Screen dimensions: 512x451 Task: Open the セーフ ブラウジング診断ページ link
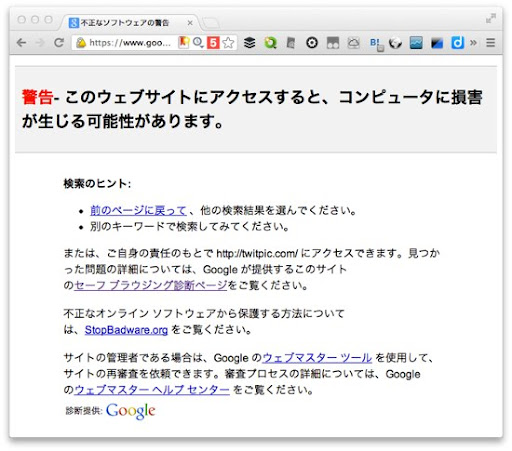(151, 285)
